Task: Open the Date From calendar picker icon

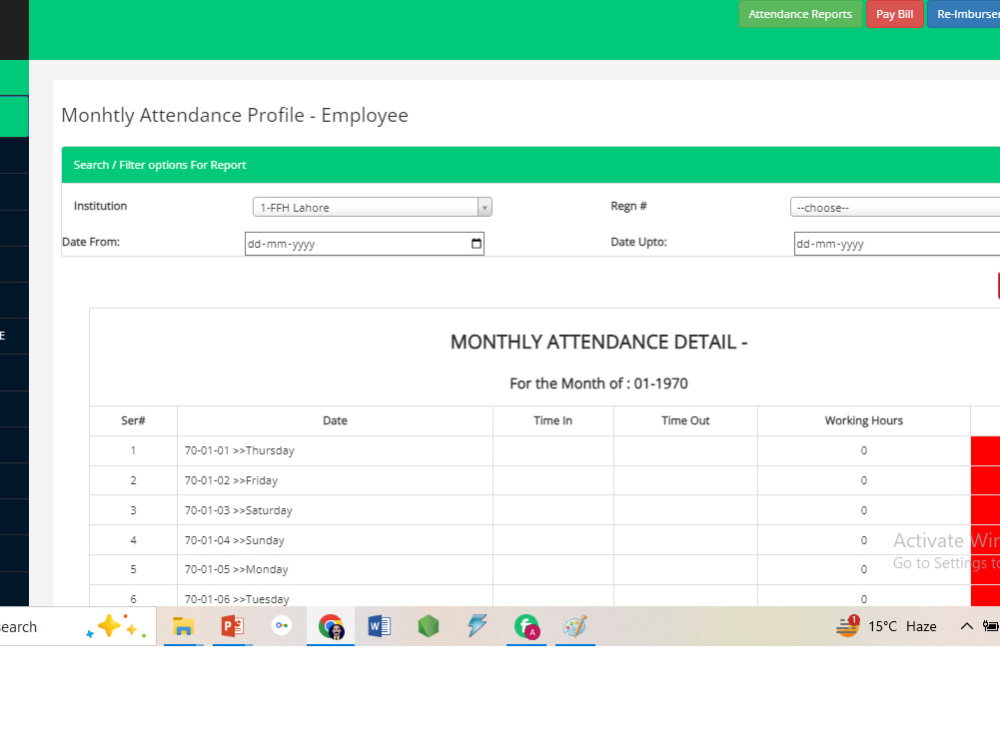Action: (x=476, y=244)
